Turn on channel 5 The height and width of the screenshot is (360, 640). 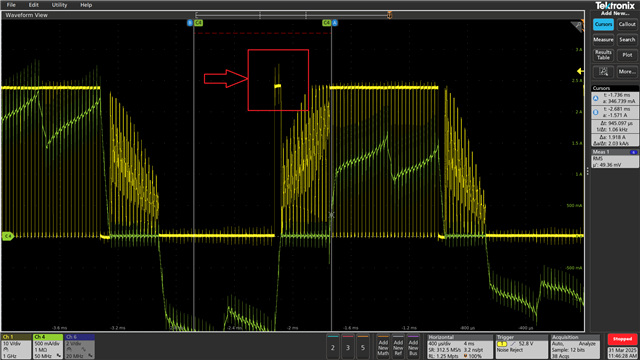coord(363,347)
